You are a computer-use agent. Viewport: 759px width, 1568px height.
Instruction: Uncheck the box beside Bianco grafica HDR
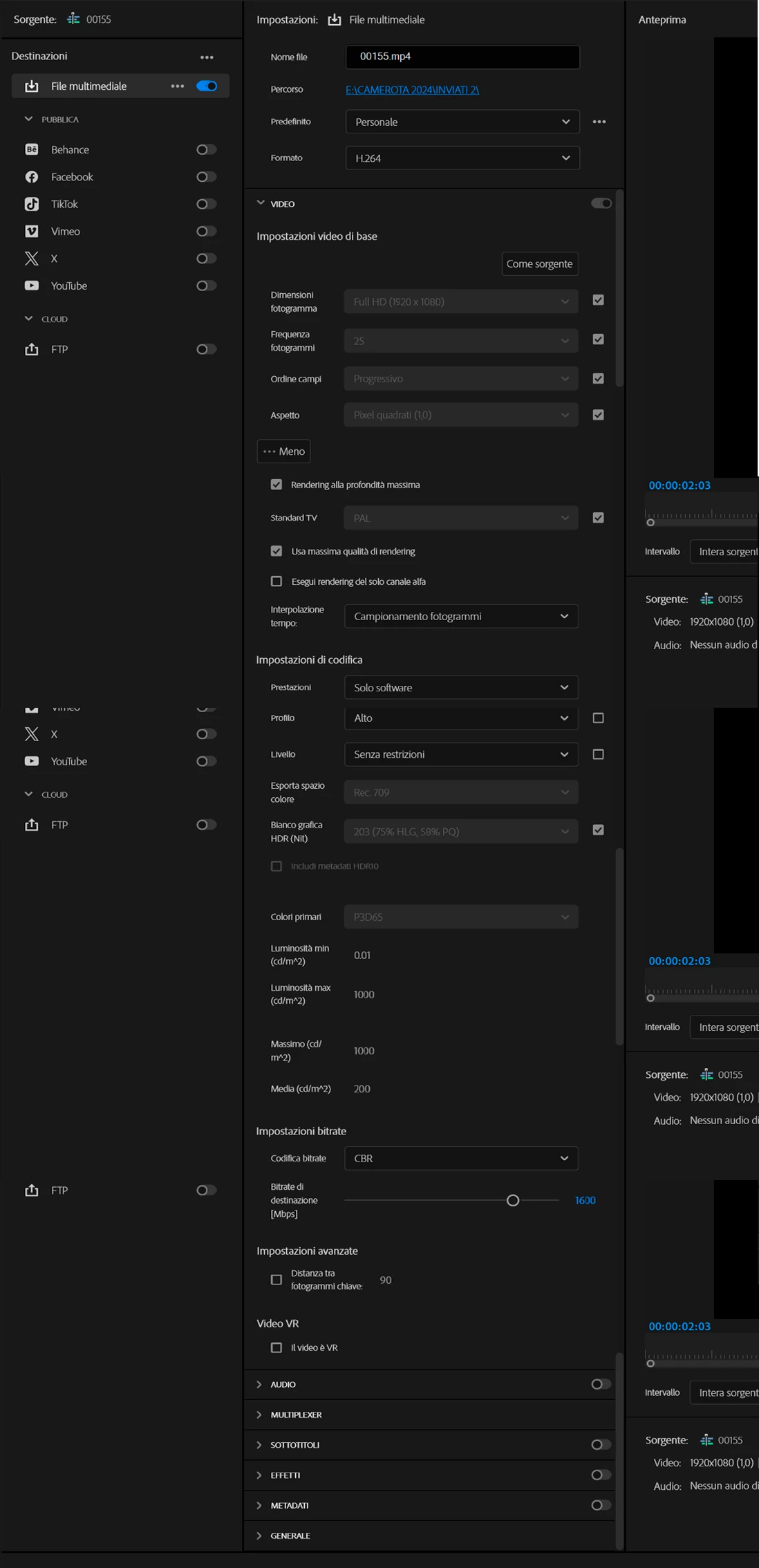click(x=599, y=830)
